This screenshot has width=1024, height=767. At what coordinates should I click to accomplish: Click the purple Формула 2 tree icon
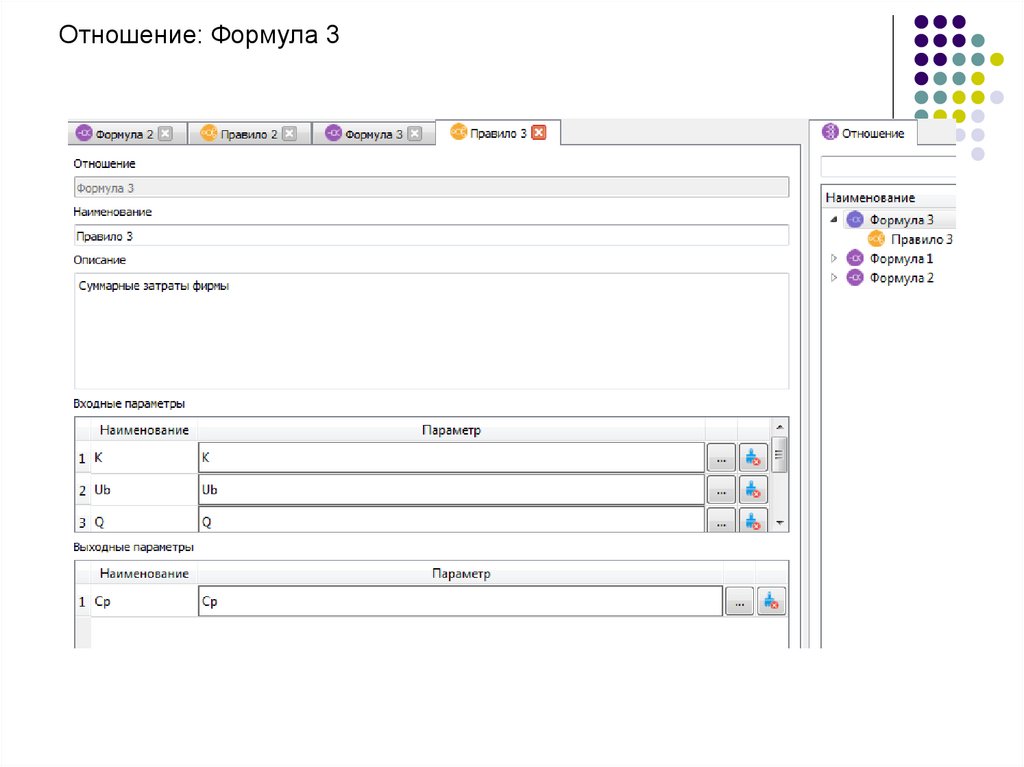click(x=855, y=278)
